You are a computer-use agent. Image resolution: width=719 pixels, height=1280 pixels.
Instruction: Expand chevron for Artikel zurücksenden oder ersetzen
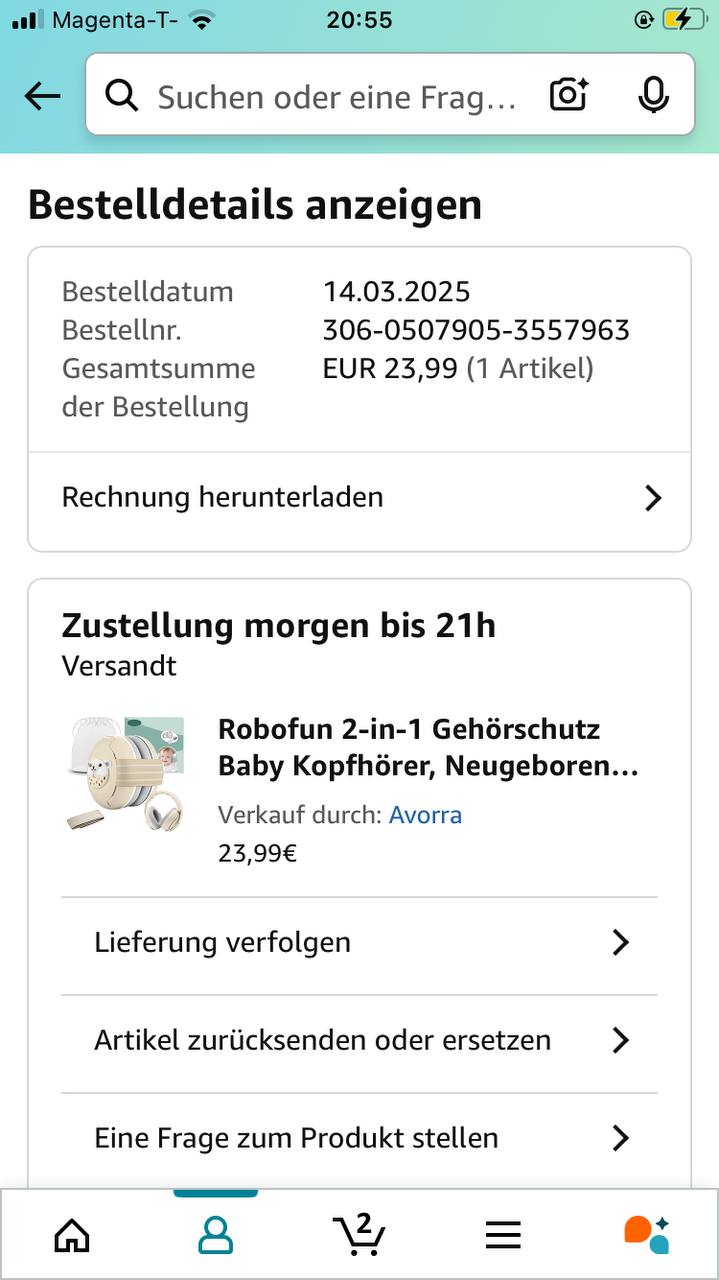[620, 1040]
